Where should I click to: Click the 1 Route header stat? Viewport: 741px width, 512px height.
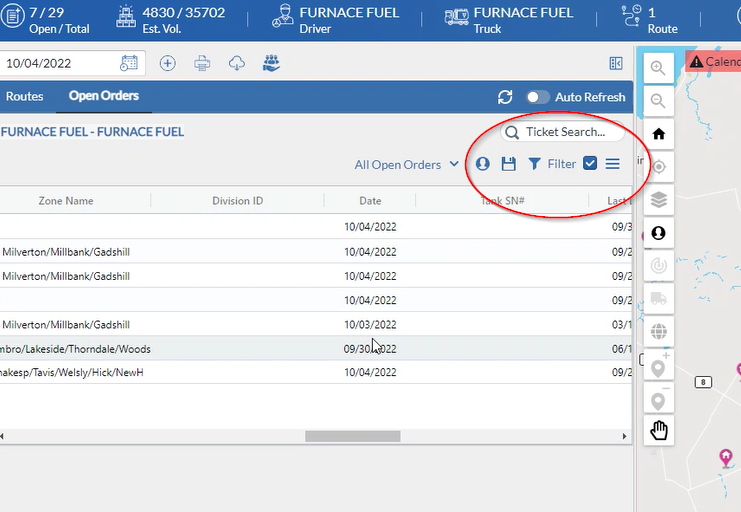pos(650,20)
